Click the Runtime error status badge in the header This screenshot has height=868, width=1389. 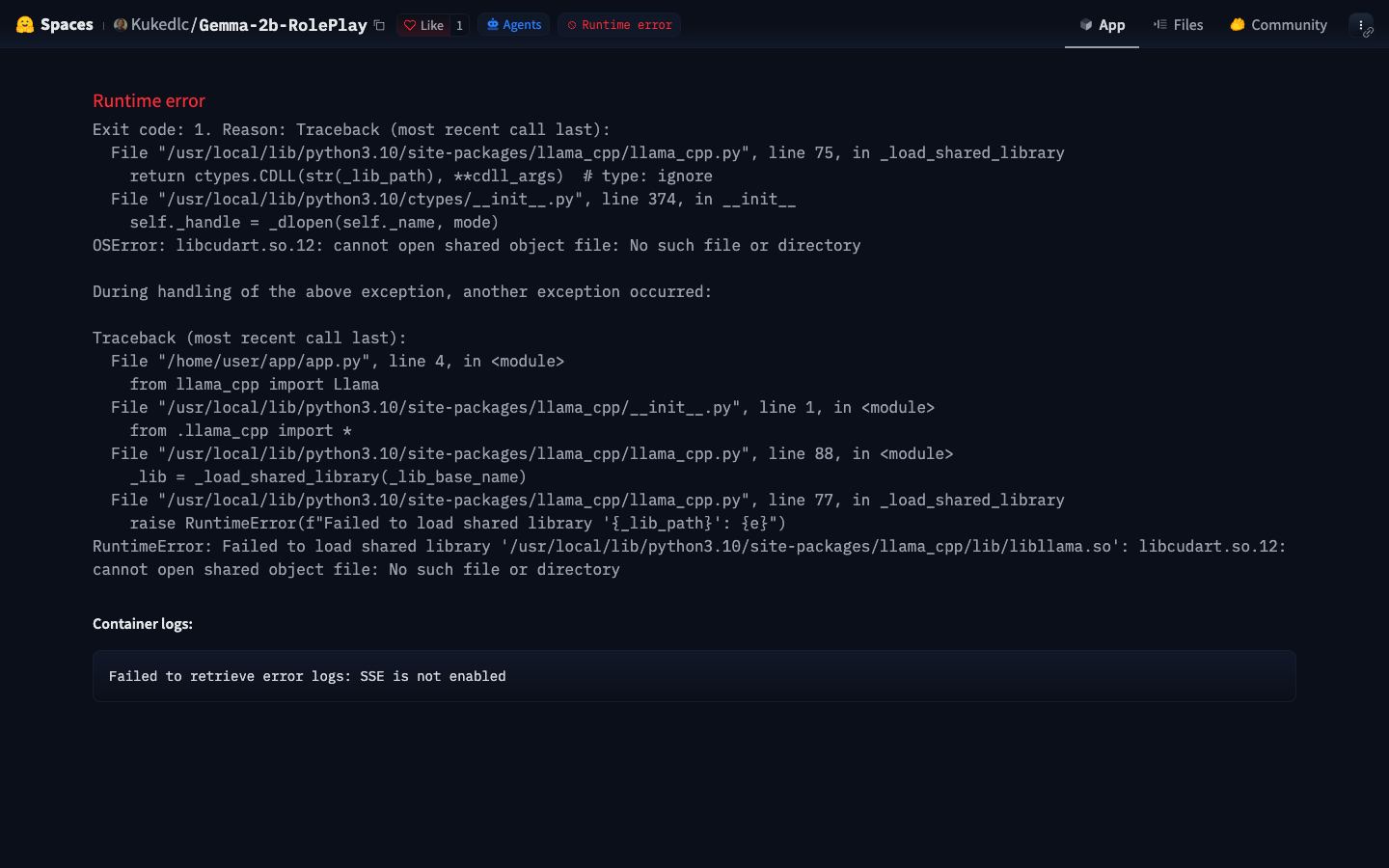click(619, 25)
